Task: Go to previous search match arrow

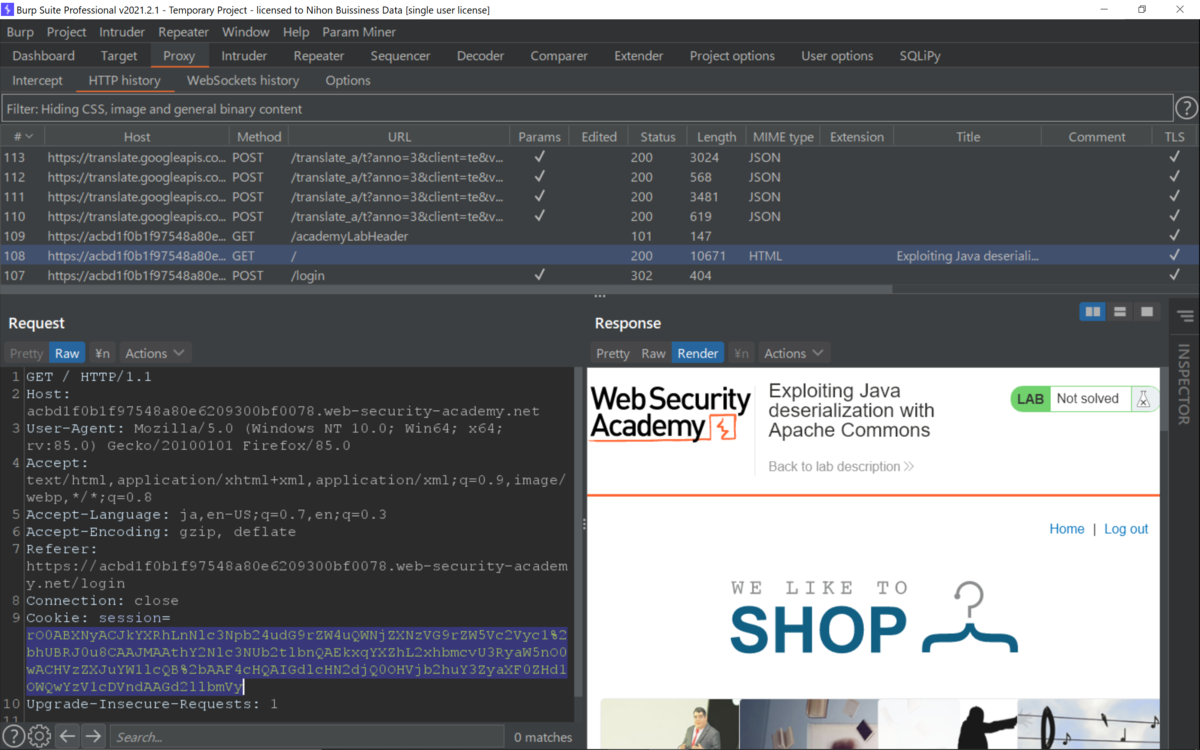Action: pos(67,737)
